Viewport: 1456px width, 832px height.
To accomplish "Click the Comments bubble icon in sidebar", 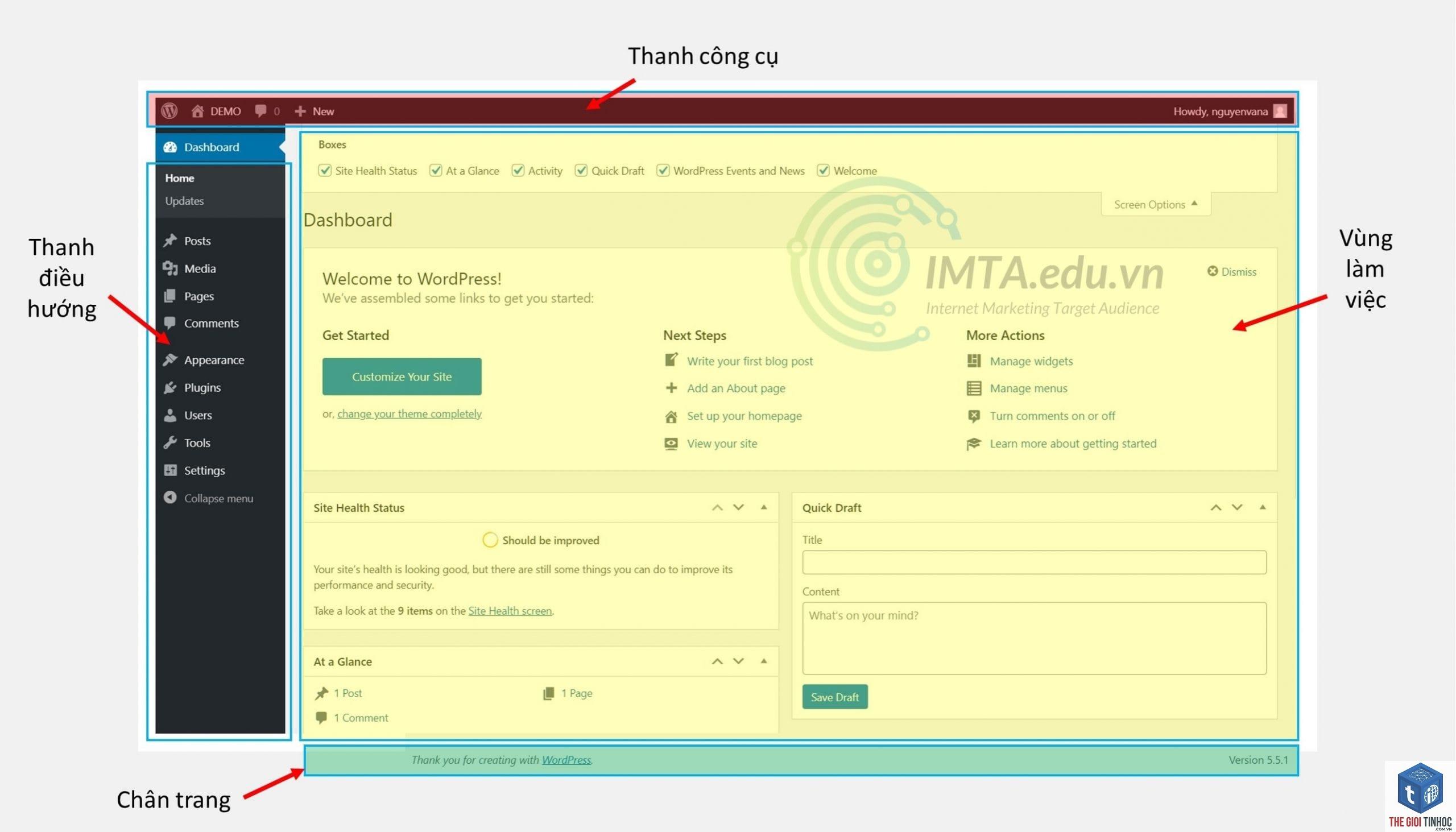I will coord(170,323).
